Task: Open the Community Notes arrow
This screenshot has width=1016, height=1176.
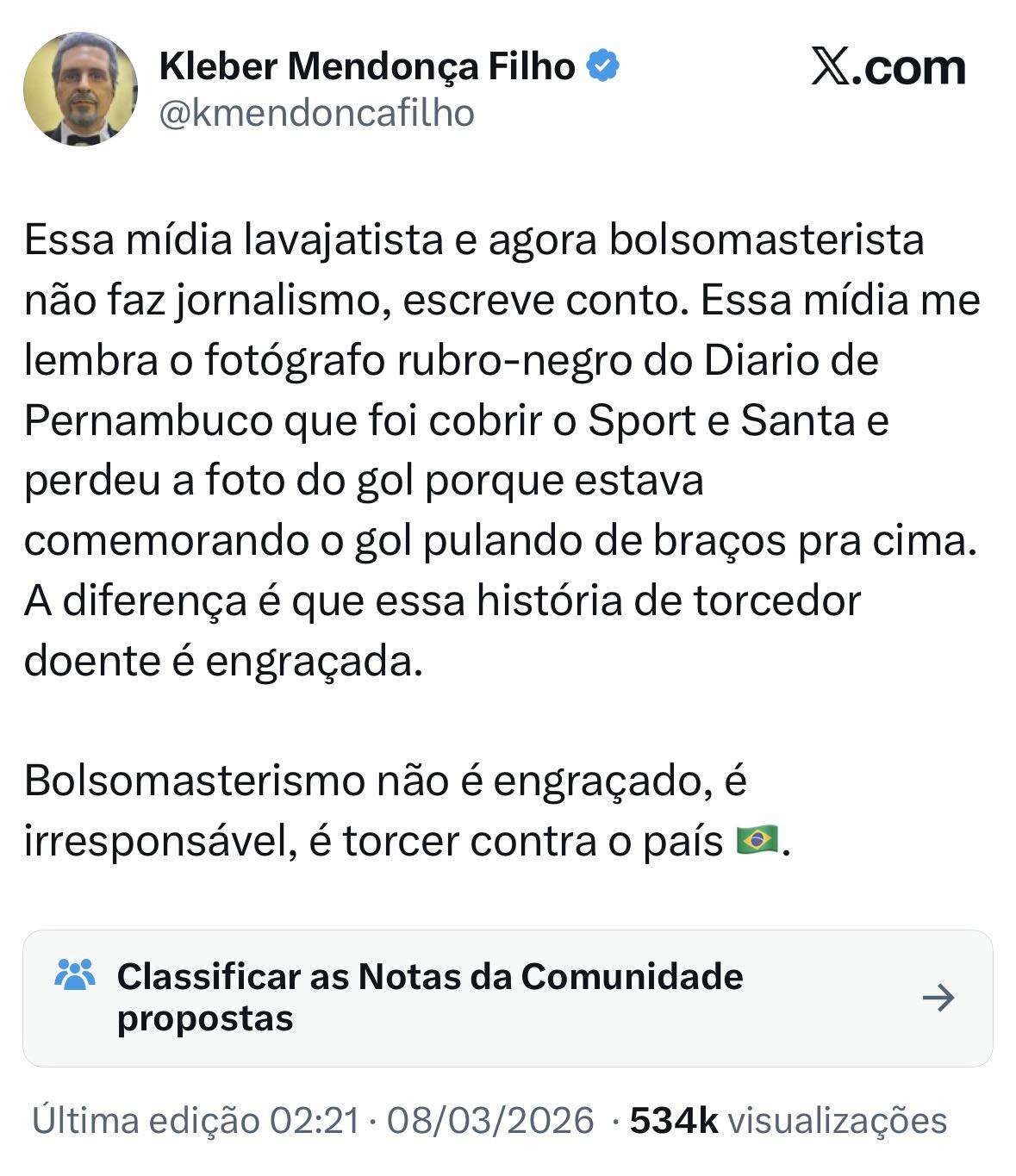Action: pos(938,998)
